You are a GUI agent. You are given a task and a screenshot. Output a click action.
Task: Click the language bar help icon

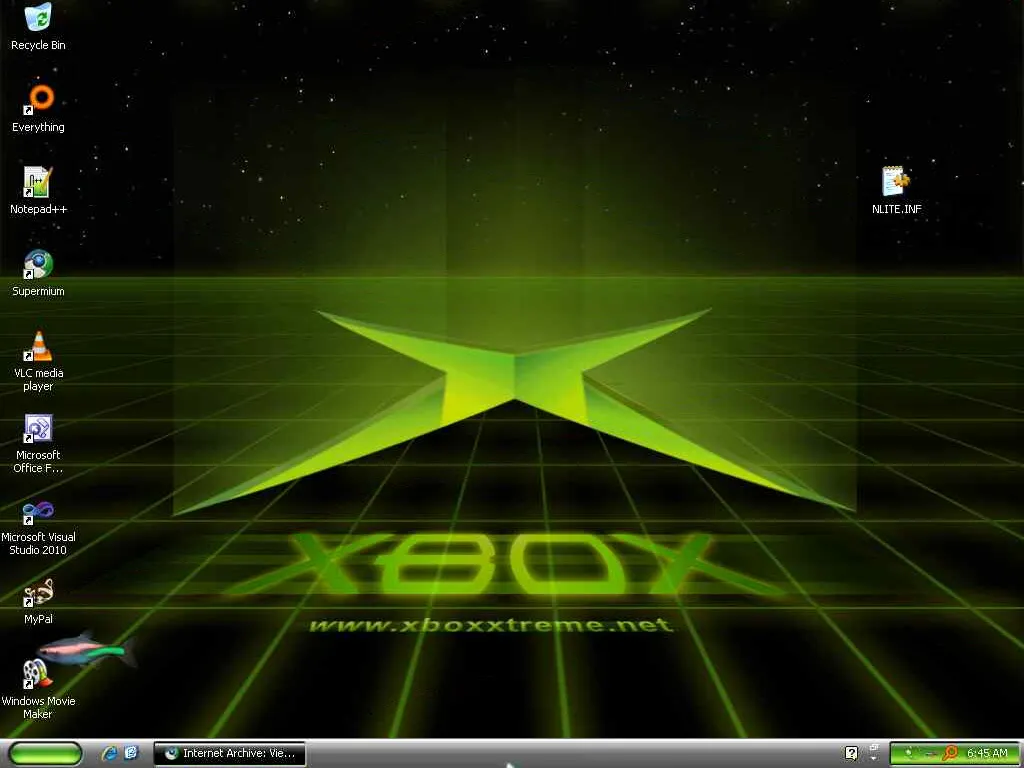pyautogui.click(x=852, y=754)
